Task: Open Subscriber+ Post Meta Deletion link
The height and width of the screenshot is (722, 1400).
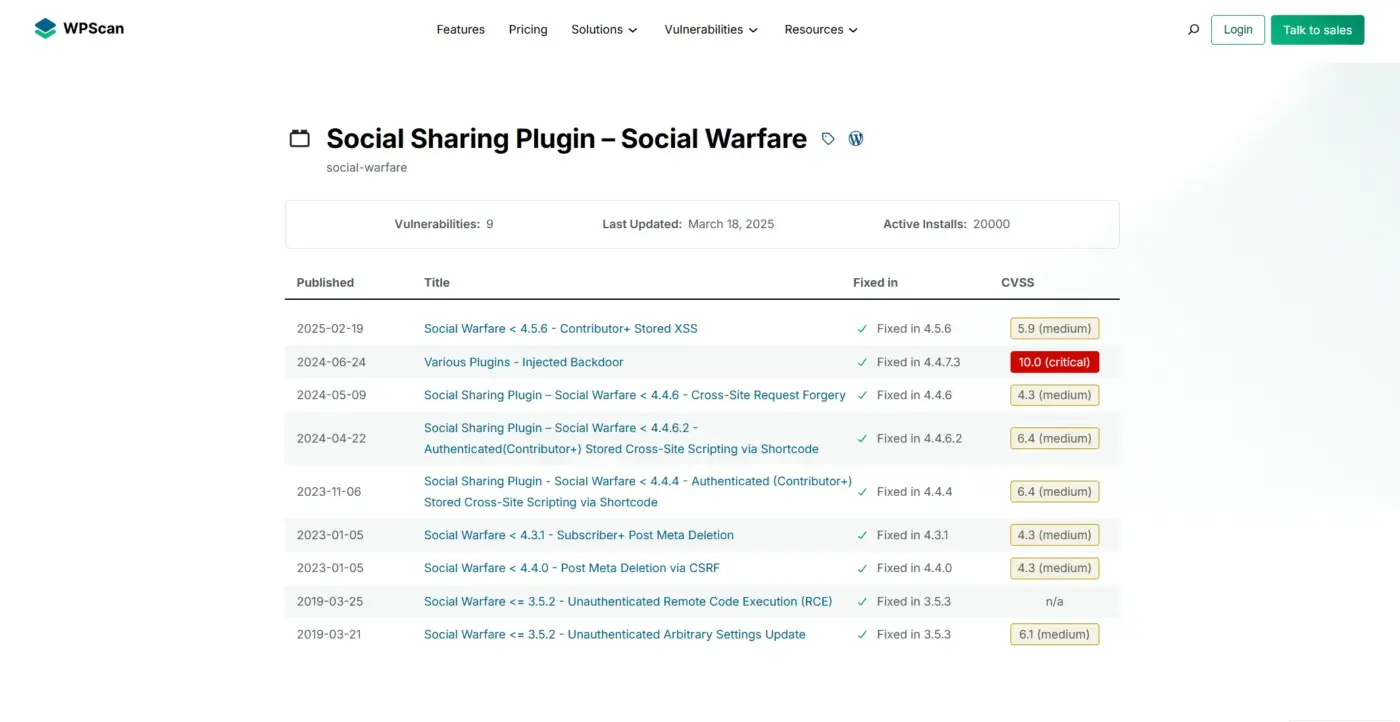Action: pos(579,535)
